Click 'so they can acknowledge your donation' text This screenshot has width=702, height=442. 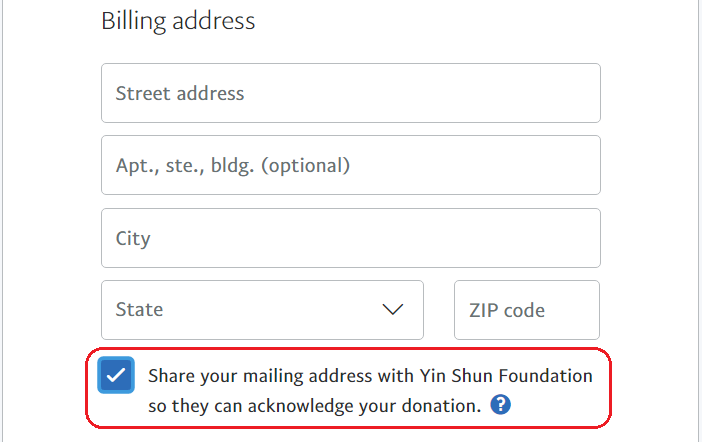(x=315, y=406)
